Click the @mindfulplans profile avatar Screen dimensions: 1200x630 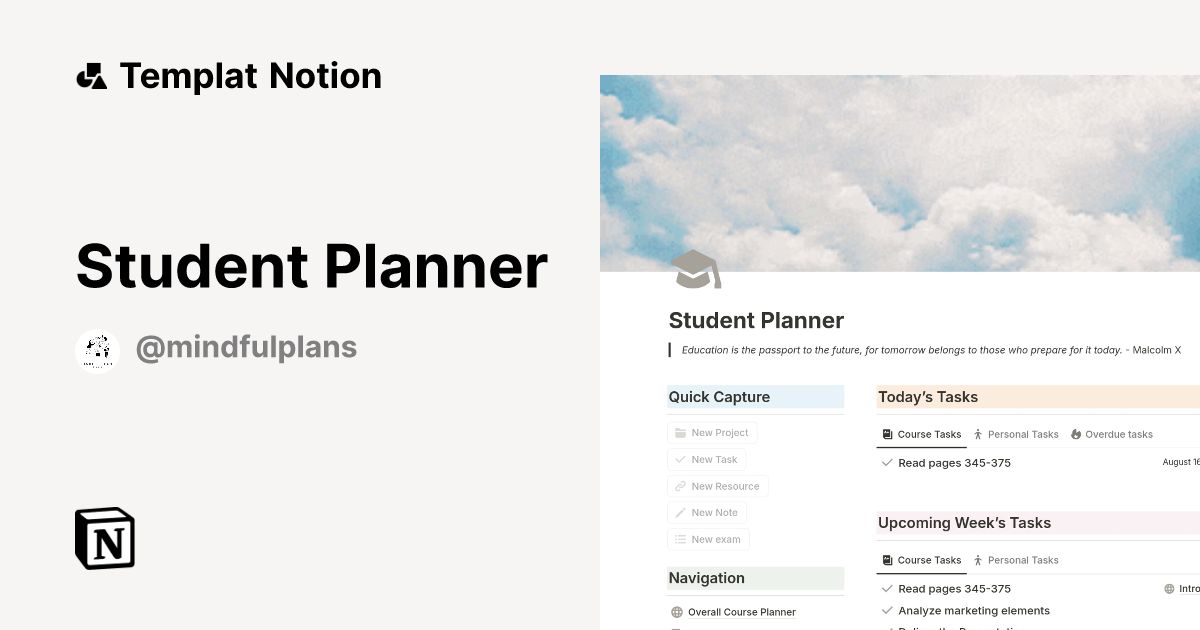[97, 349]
